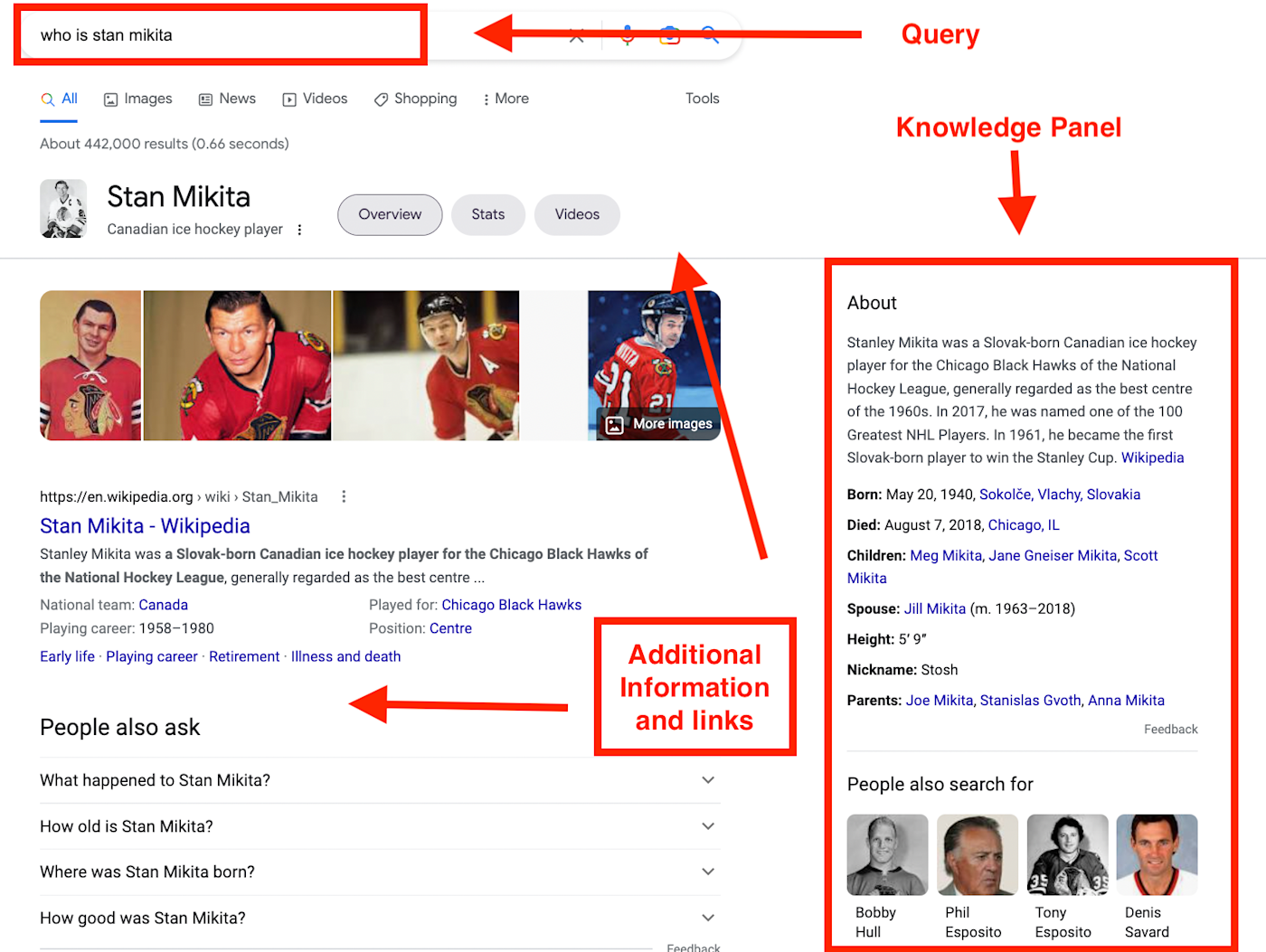Click the Canada national team link
Viewport: 1266px width, 952px height.
[164, 605]
